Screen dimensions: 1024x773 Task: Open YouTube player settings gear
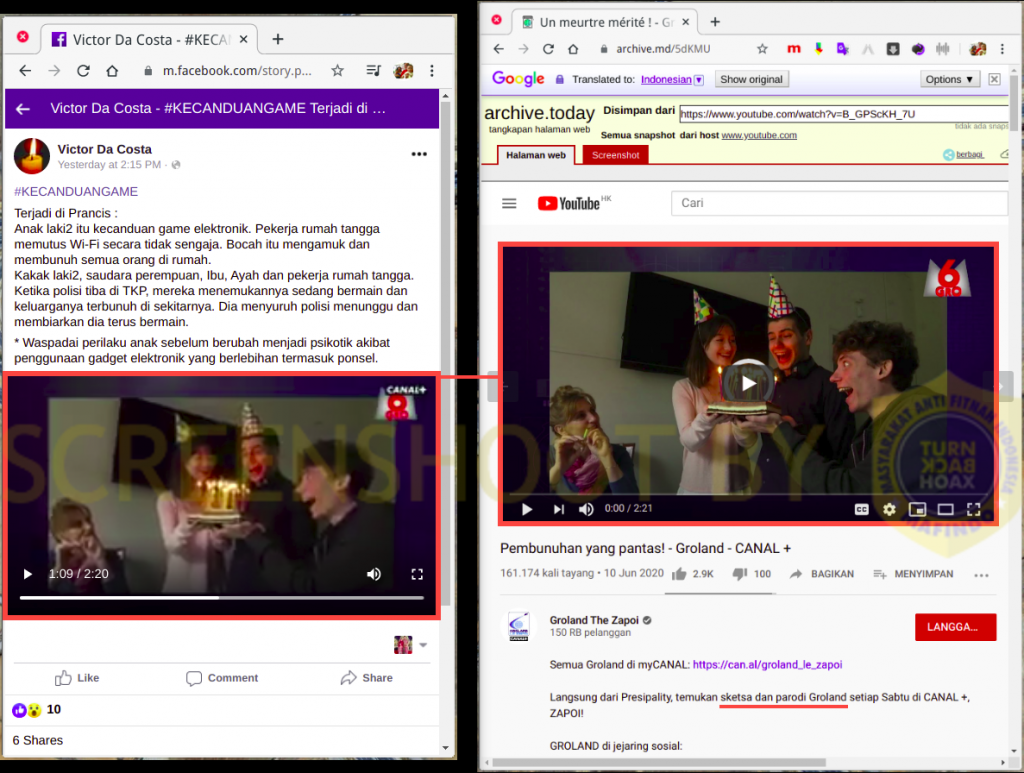pyautogui.click(x=889, y=509)
